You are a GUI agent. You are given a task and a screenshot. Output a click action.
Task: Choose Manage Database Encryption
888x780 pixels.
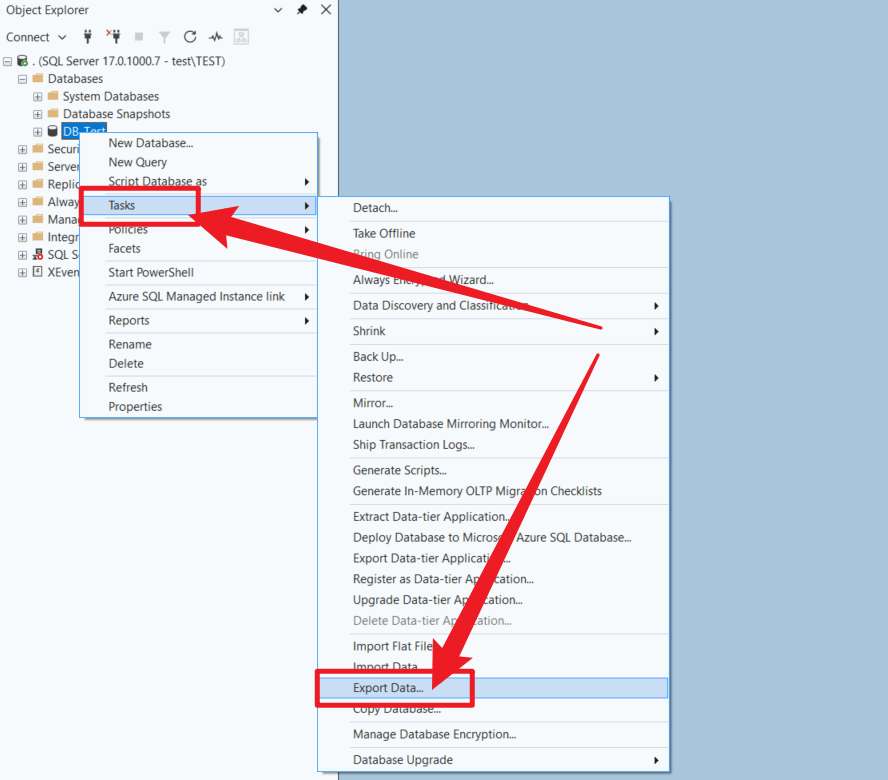(493, 735)
